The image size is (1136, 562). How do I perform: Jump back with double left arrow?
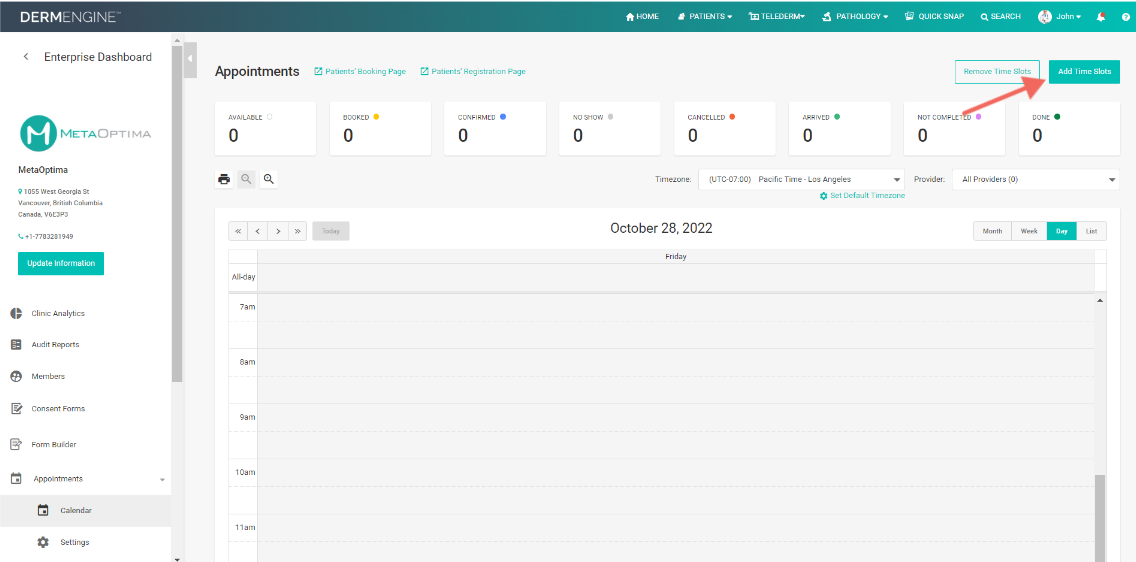[x=238, y=231]
